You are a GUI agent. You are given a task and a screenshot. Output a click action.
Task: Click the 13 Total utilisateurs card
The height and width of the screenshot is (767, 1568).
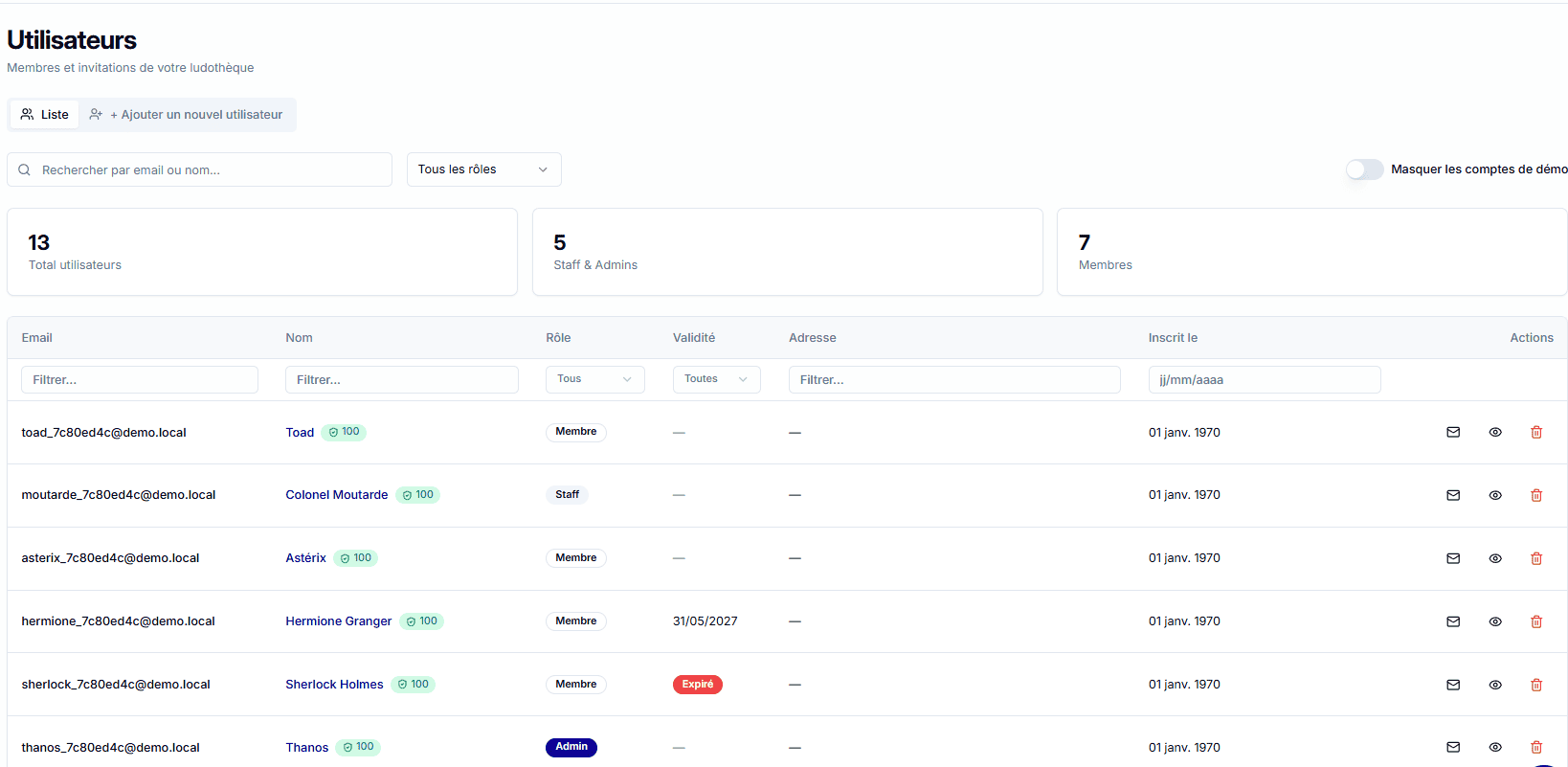[x=262, y=252]
